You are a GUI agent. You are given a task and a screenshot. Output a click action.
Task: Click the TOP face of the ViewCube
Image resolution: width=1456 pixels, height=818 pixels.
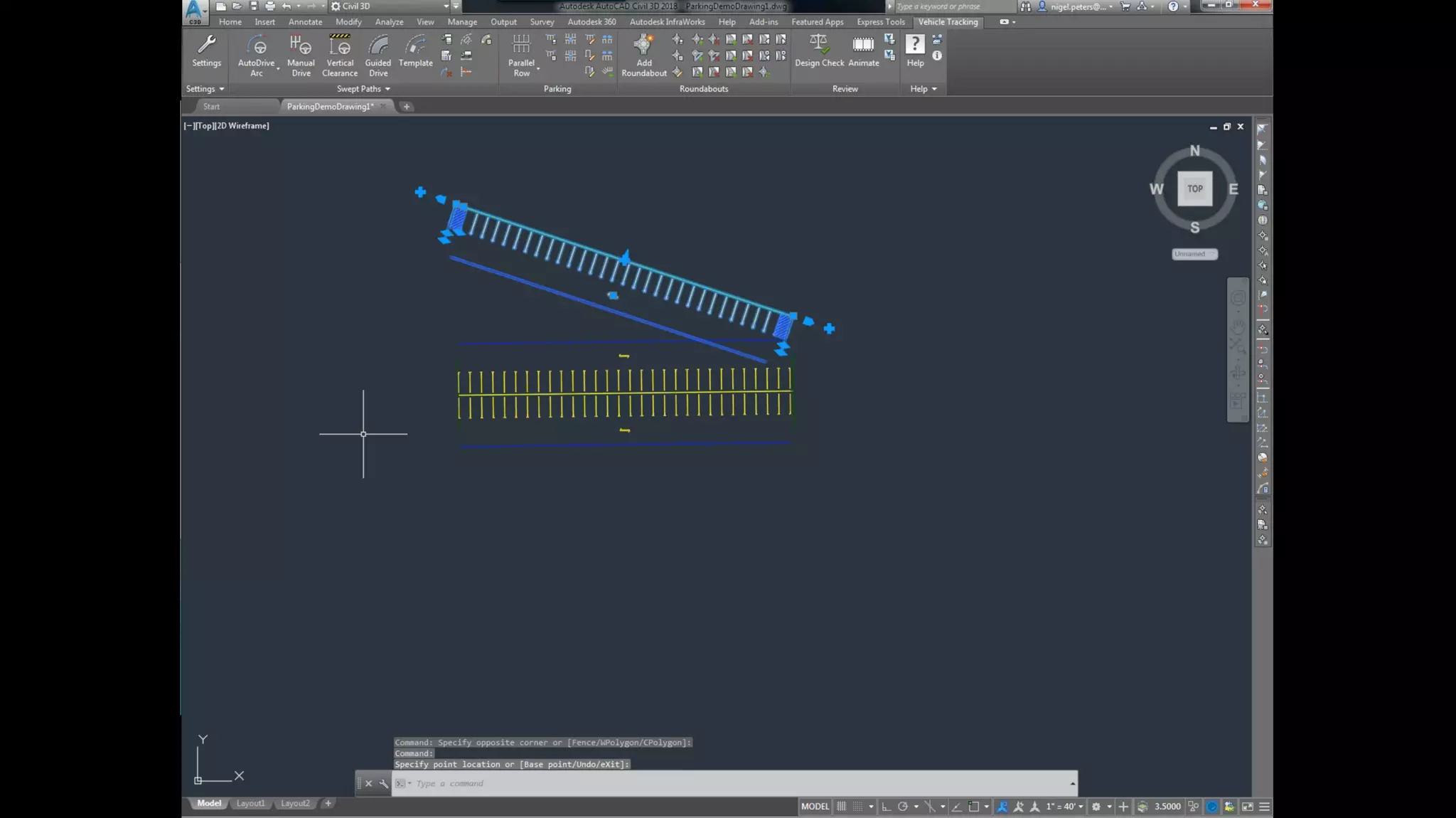1194,188
